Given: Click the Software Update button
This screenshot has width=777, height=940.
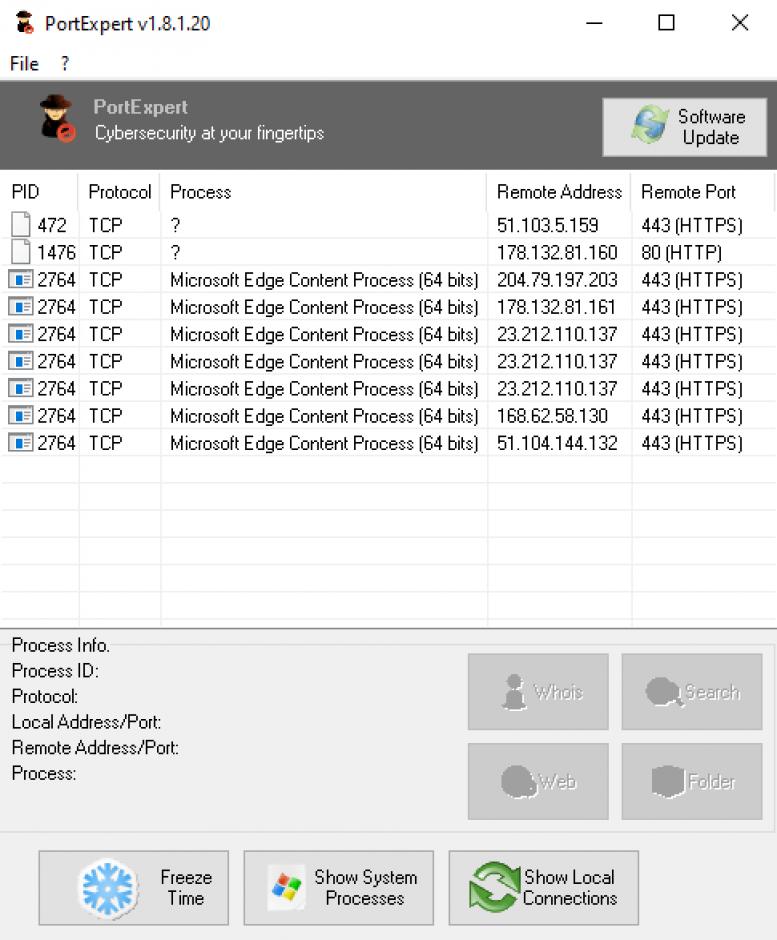Looking at the screenshot, I should [x=684, y=127].
